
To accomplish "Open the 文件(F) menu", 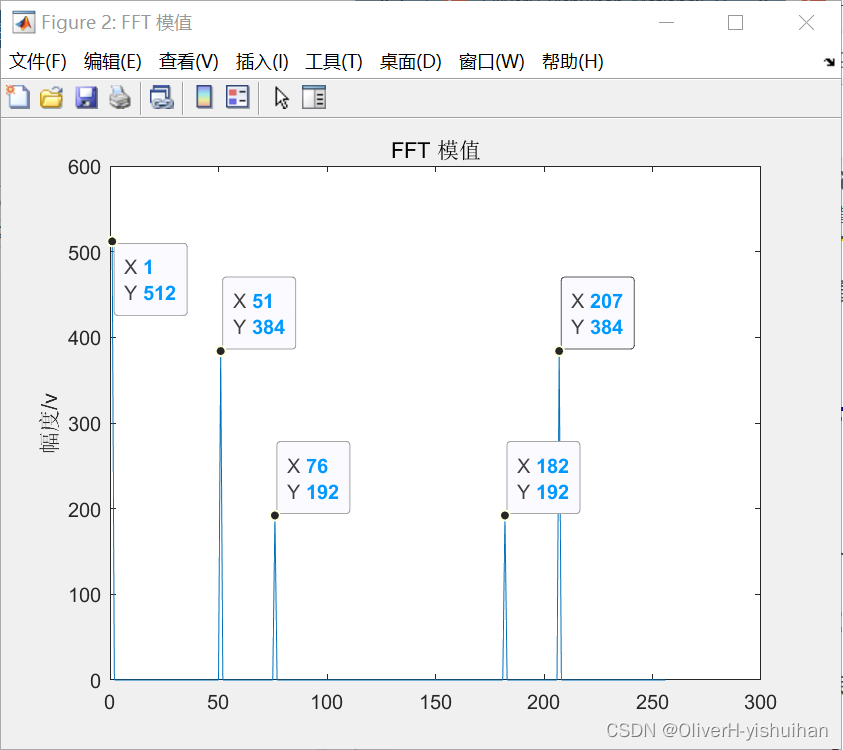I will 38,61.
